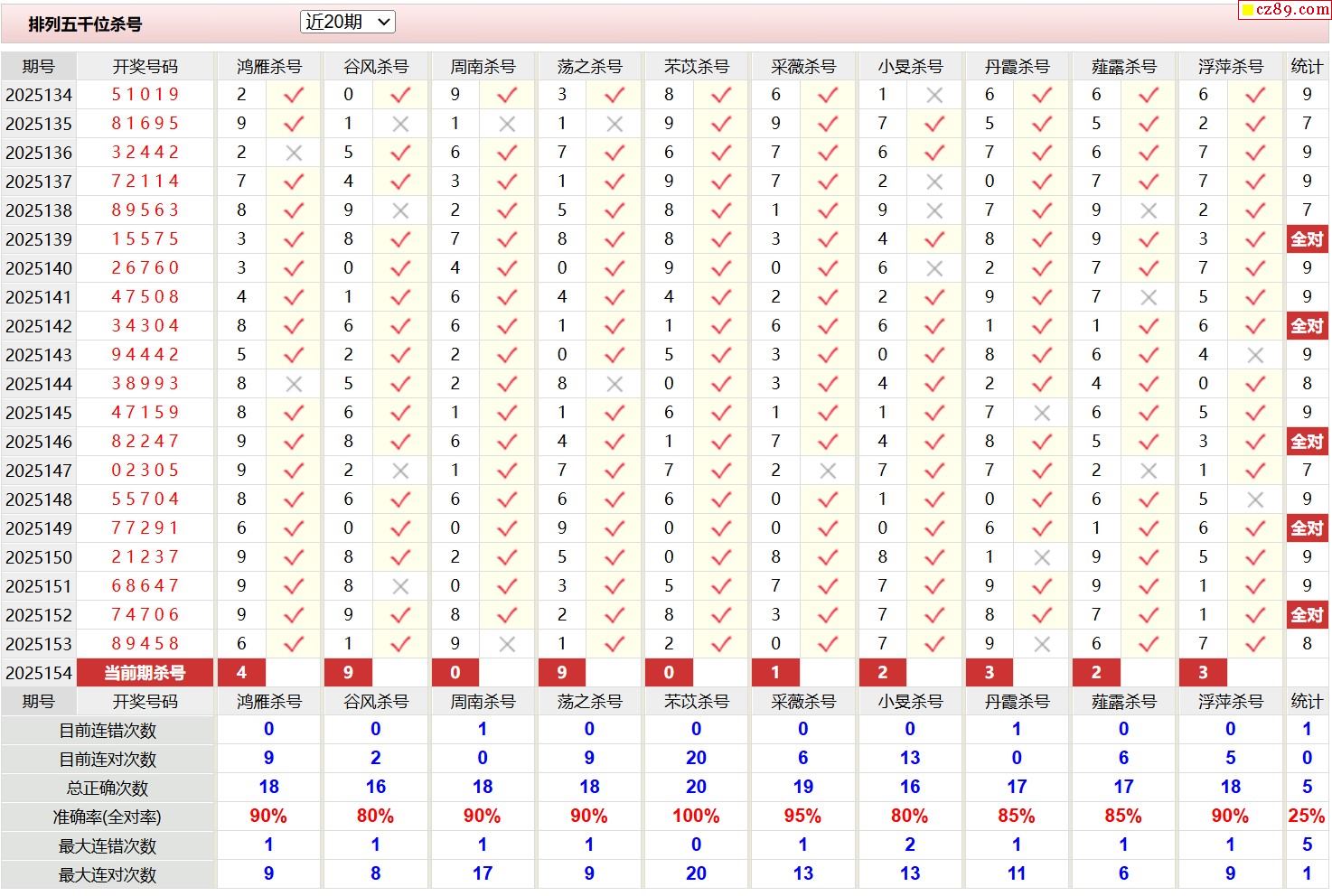The image size is (1332, 896).
Task: Select period number 2025154
Action: (x=39, y=673)
